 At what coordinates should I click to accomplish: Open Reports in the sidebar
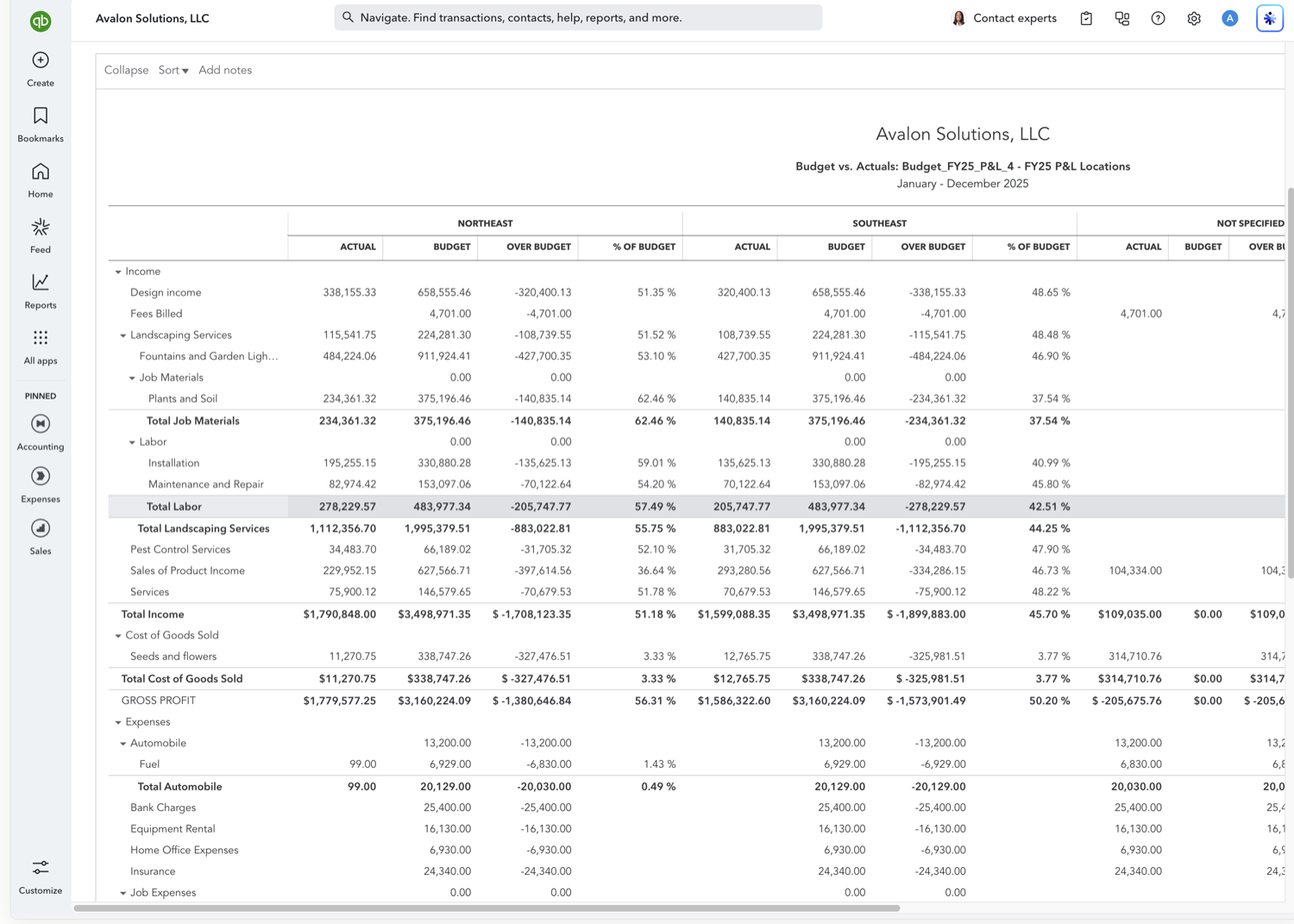(x=41, y=292)
